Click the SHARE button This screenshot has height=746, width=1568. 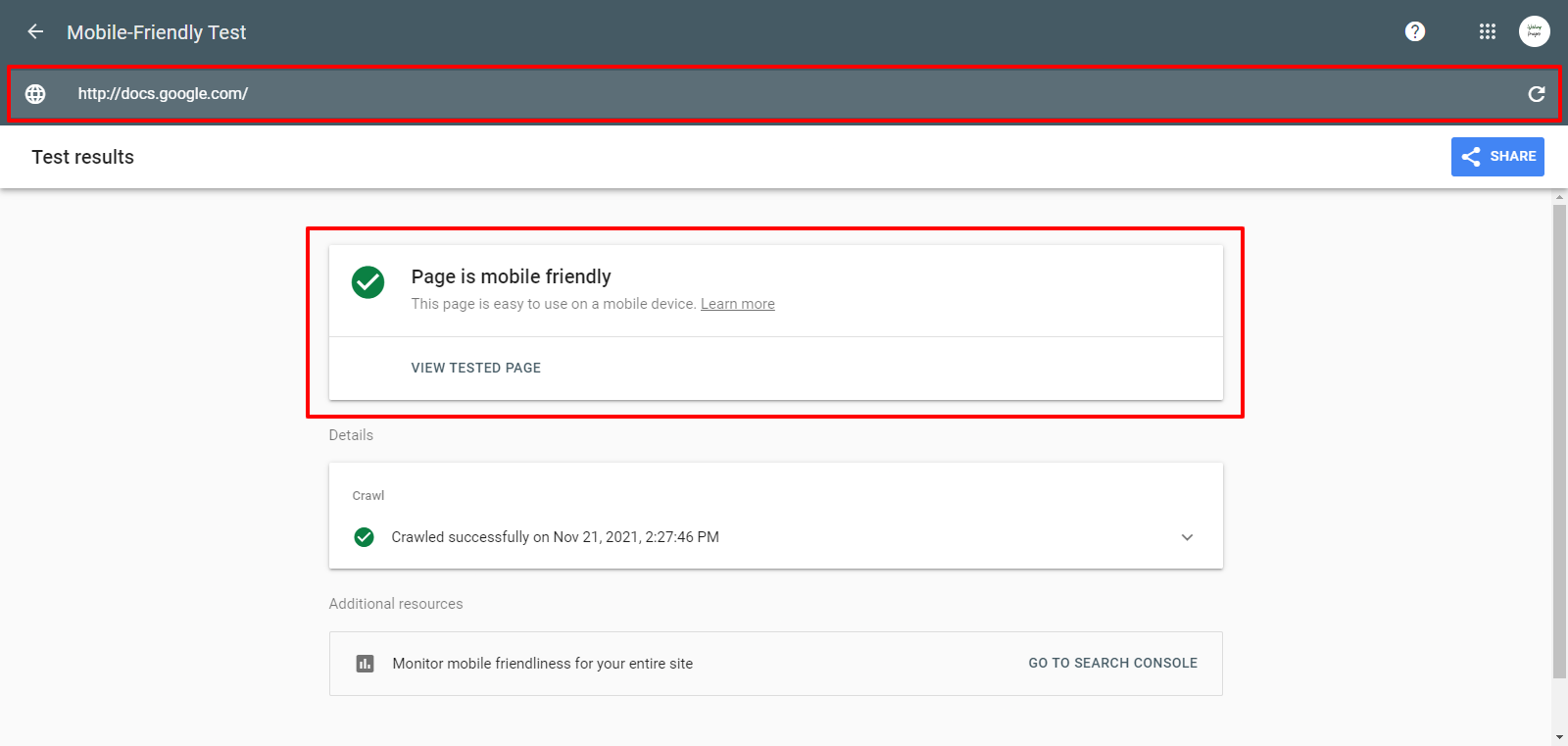(1497, 157)
